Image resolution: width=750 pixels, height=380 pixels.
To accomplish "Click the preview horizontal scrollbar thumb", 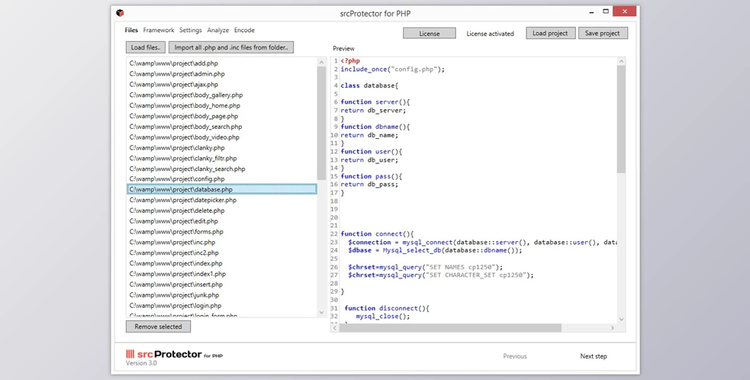I will [450, 328].
